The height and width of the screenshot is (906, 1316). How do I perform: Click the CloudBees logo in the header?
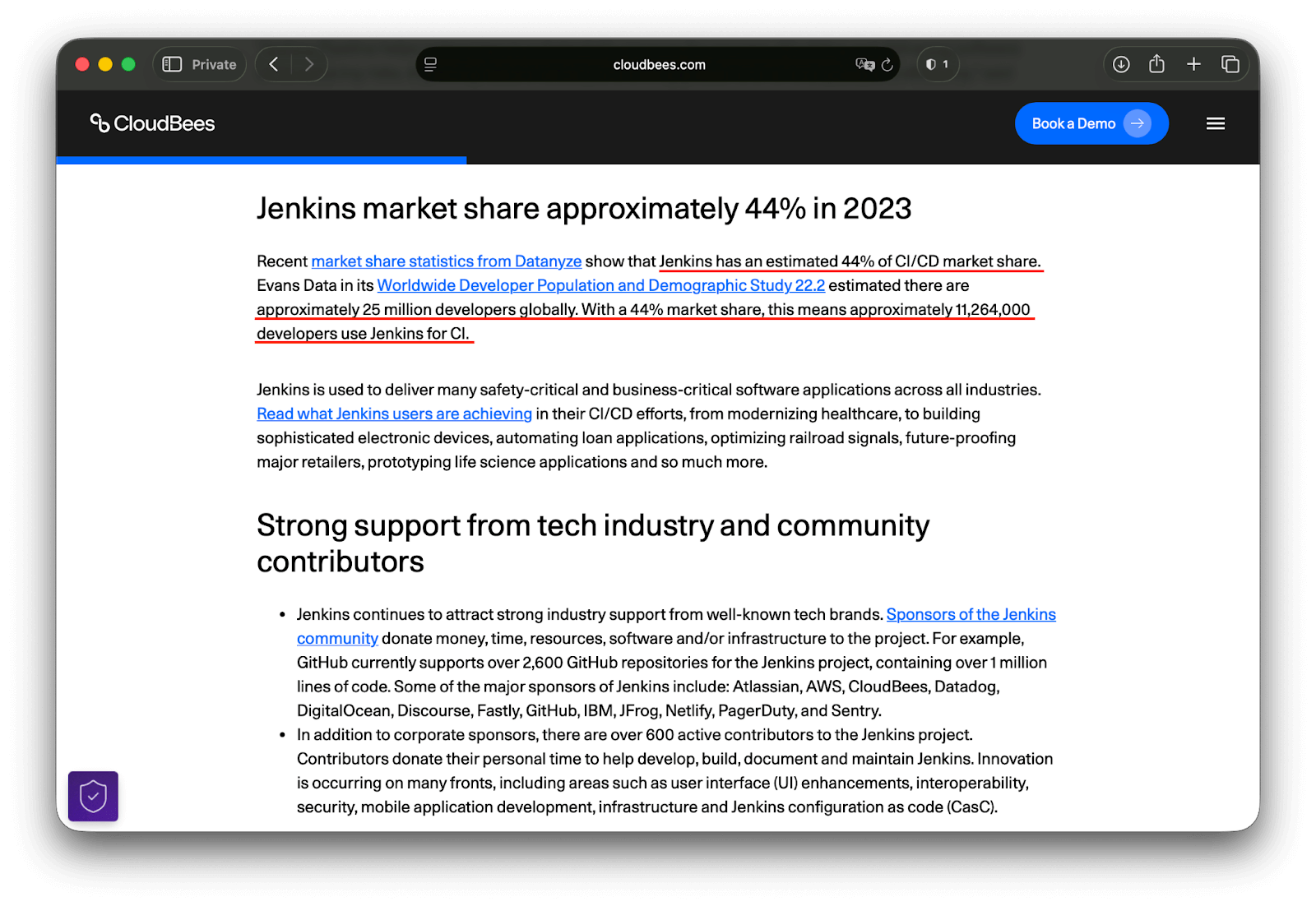(x=152, y=123)
